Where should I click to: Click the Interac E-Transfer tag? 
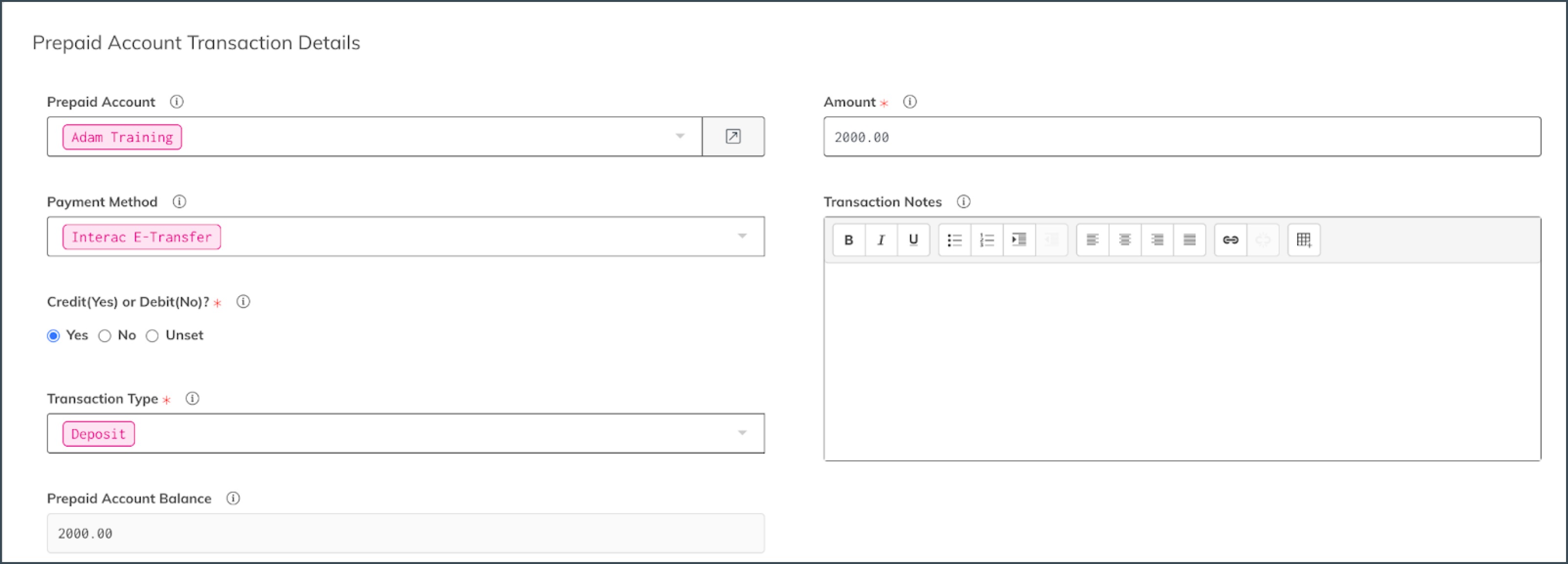pyautogui.click(x=142, y=237)
